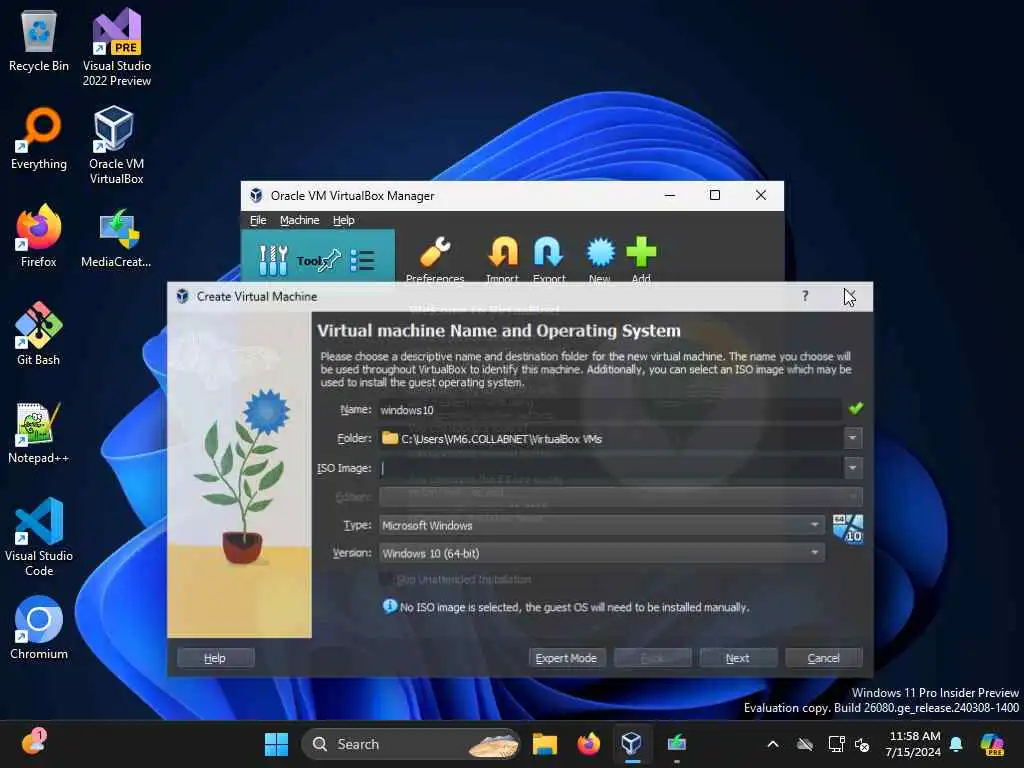Image resolution: width=1024 pixels, height=768 pixels.
Task: Open Recycle Bin desktop icon
Action: (x=39, y=41)
